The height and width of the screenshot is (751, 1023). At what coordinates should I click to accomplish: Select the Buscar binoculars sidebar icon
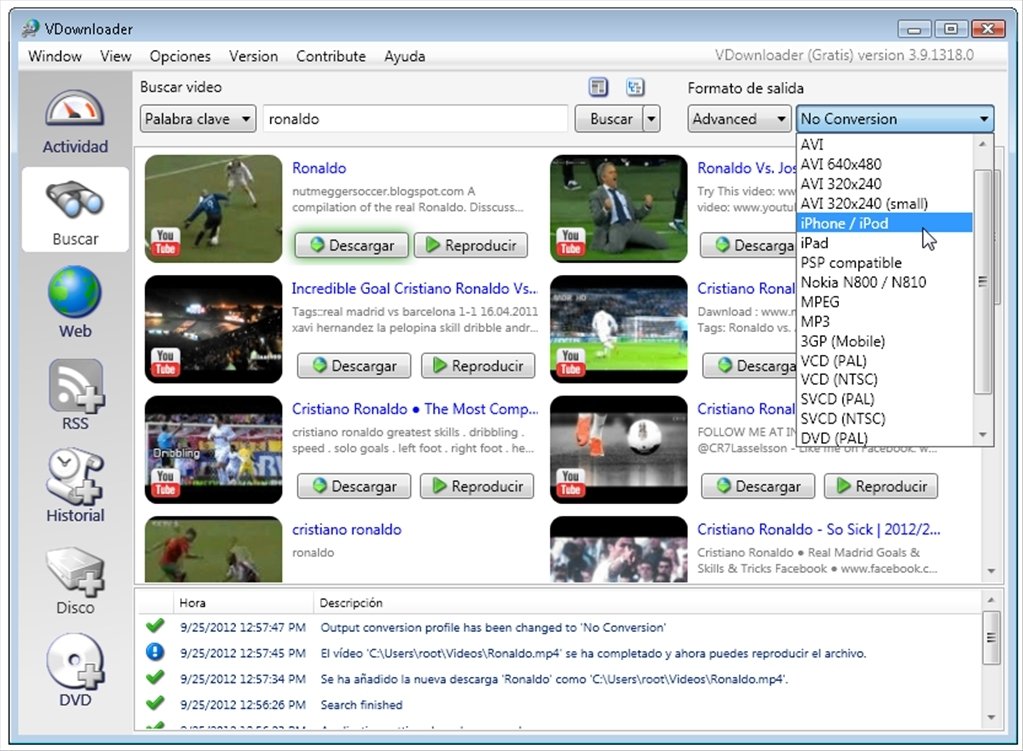[x=75, y=210]
